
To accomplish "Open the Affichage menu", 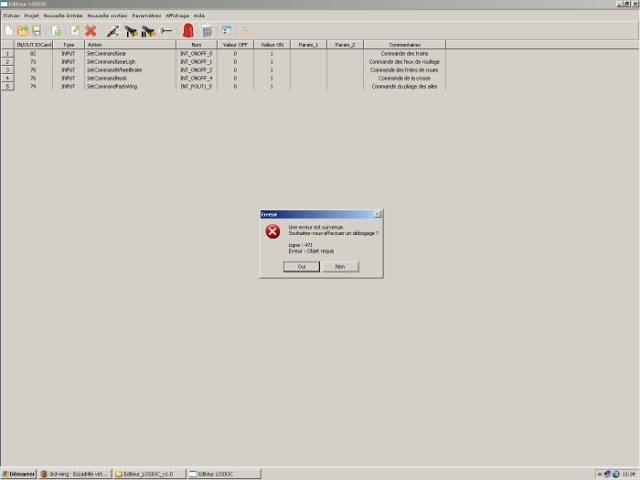I will point(177,16).
